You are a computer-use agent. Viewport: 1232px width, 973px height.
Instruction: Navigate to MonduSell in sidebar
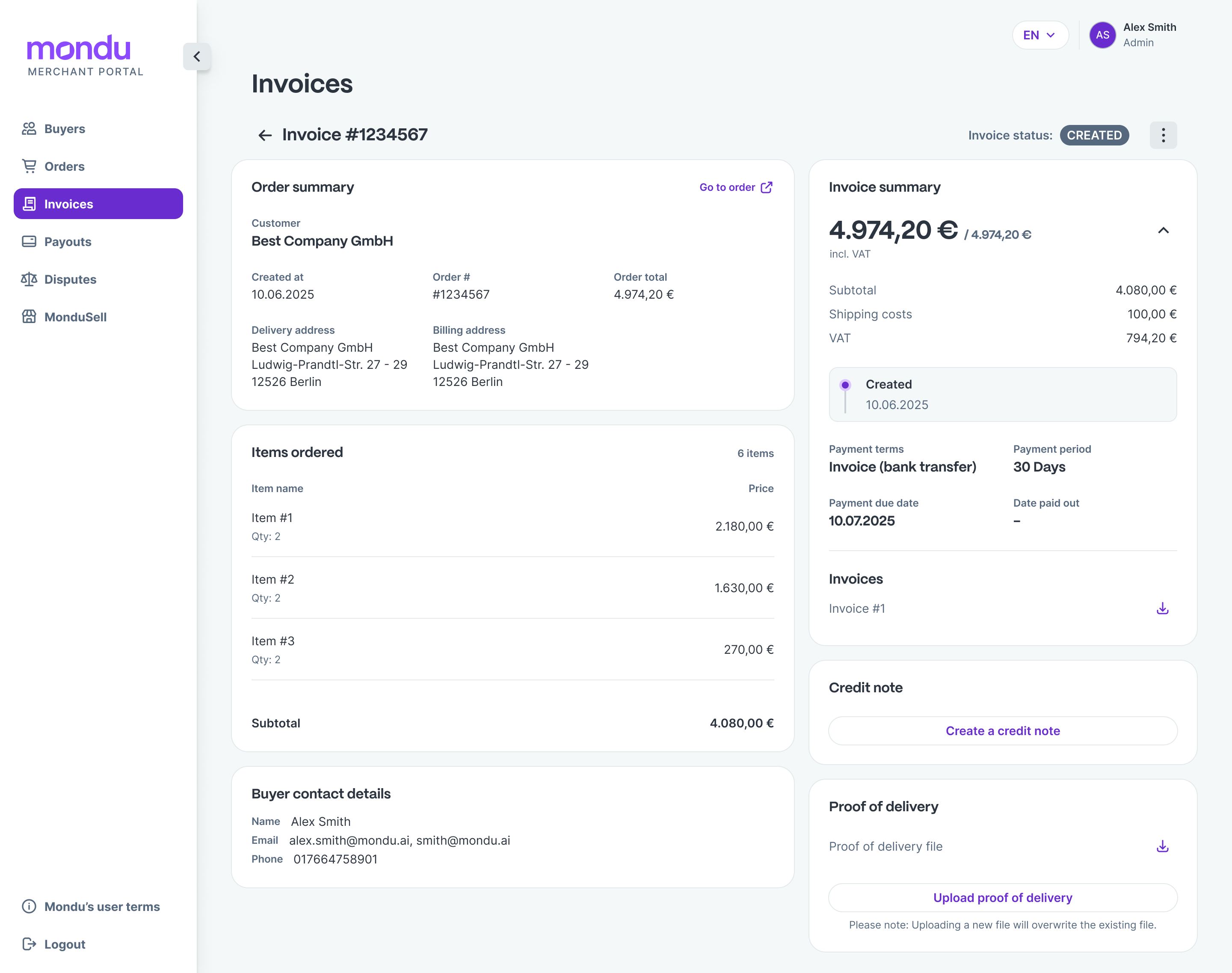tap(75, 317)
